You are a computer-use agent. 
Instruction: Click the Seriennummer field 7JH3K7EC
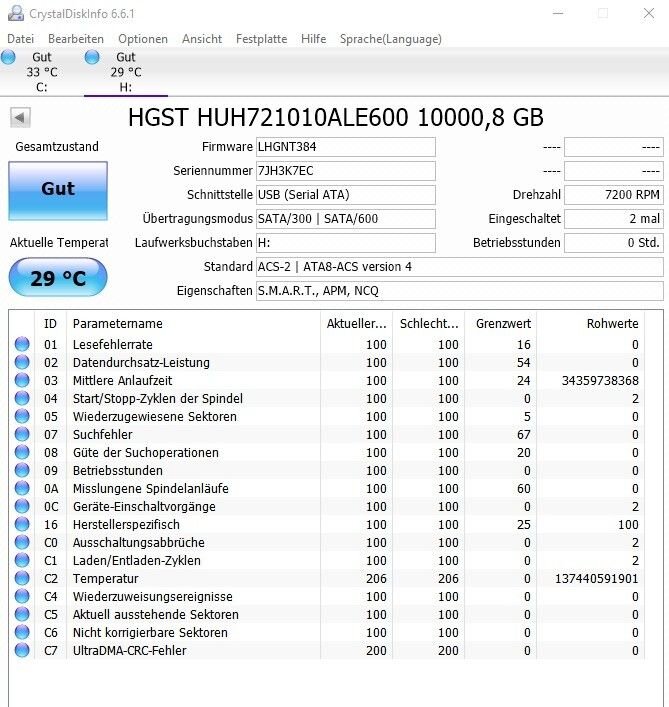(x=346, y=171)
